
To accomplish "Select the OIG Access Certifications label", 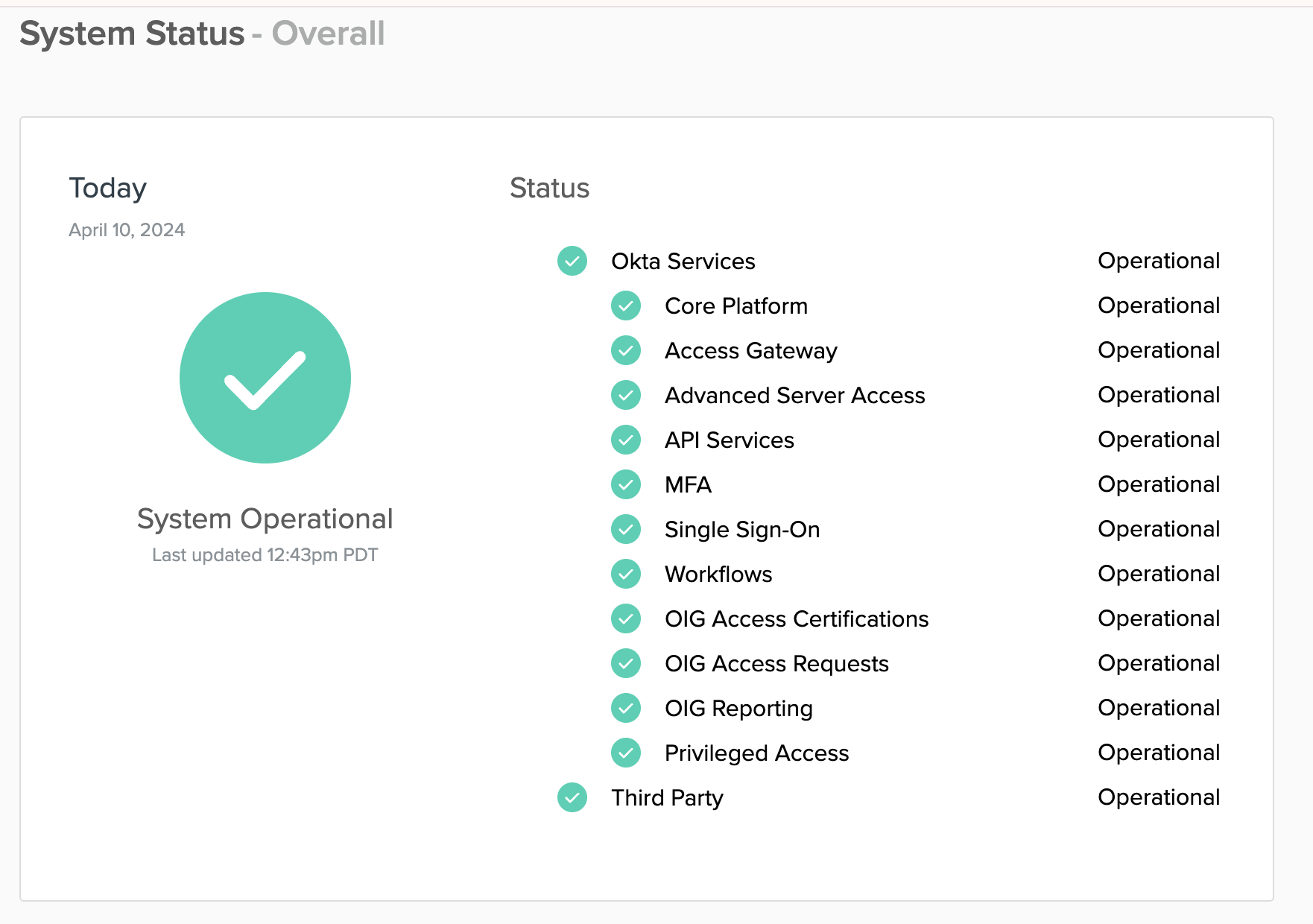I will (797, 619).
